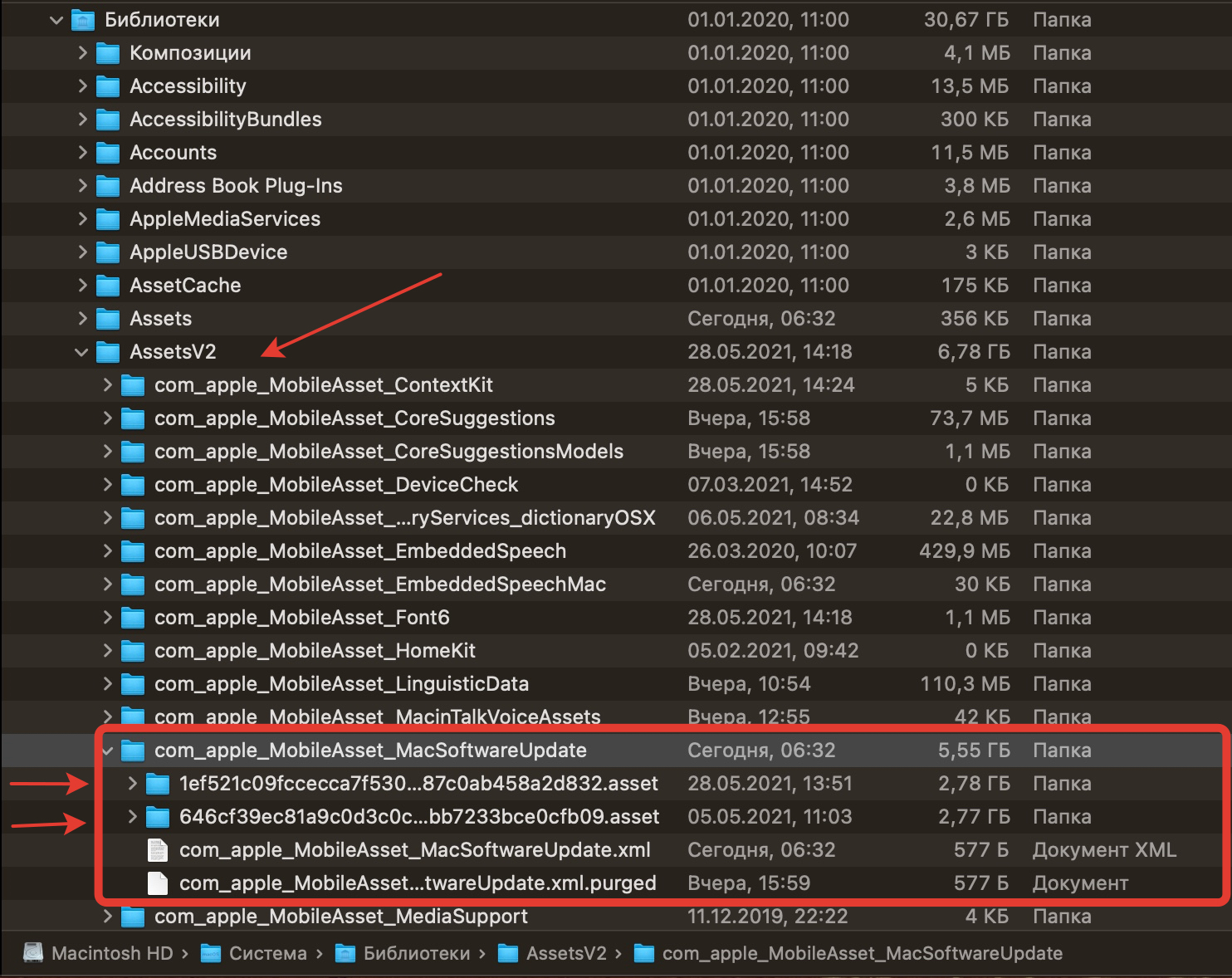Screen dimensions: 1232x978
Task: Expand the Accounts folder arrow
Action: click(82, 153)
